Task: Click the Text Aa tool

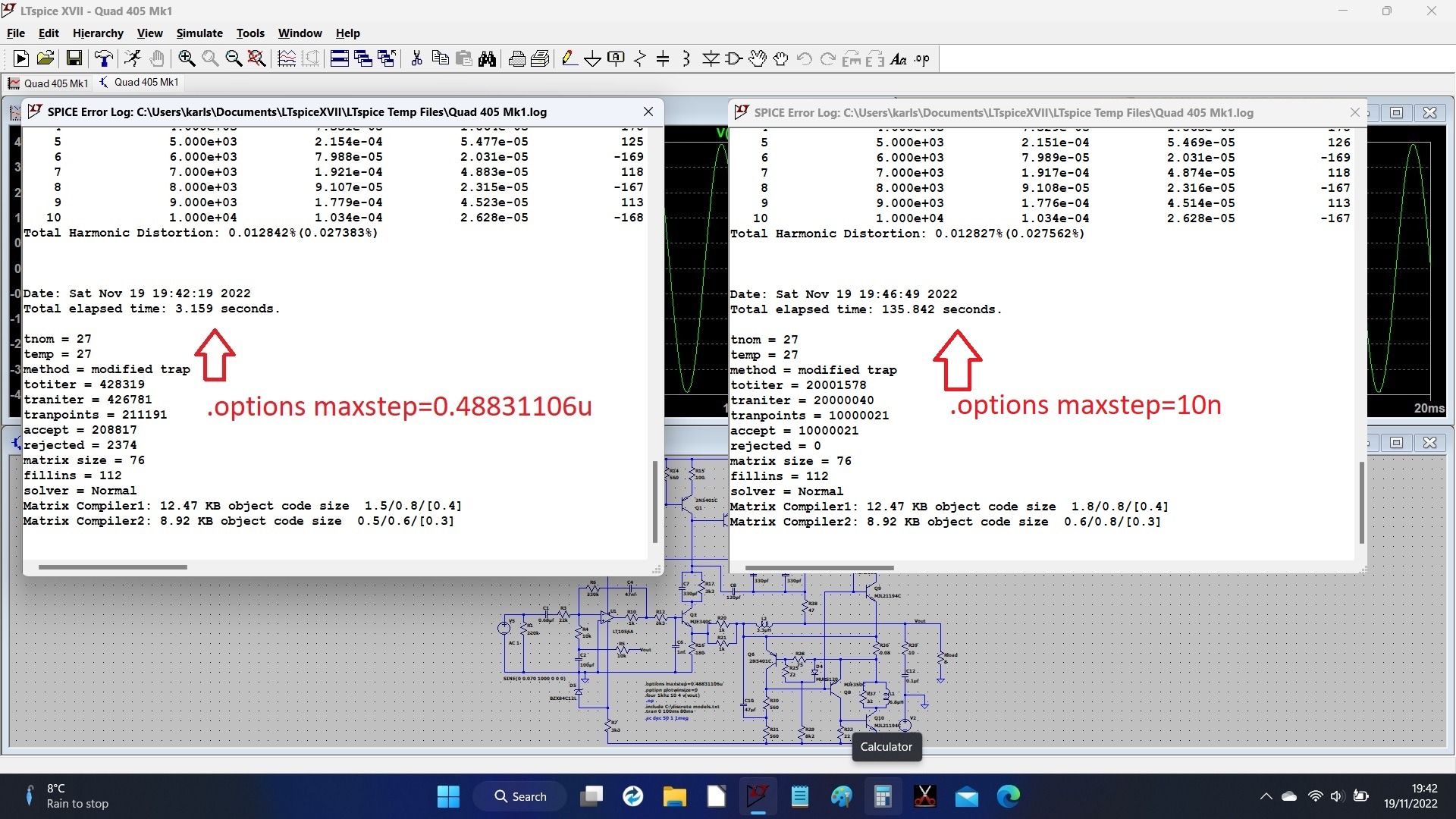Action: [899, 58]
